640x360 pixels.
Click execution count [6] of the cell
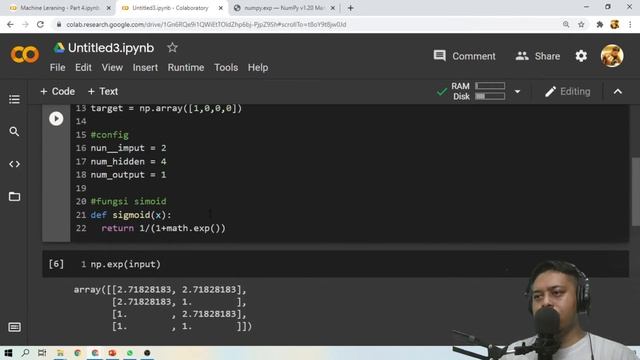point(56,264)
